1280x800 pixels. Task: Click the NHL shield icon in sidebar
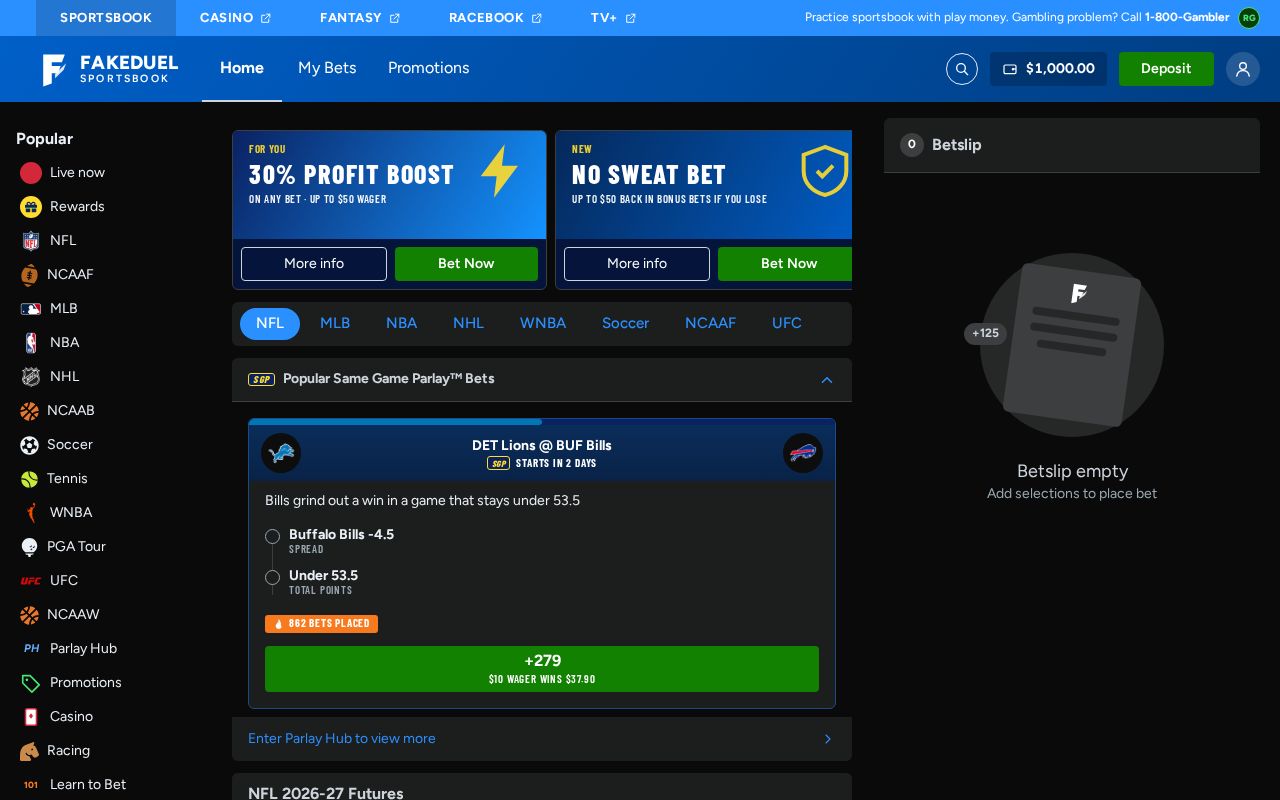[31, 377]
